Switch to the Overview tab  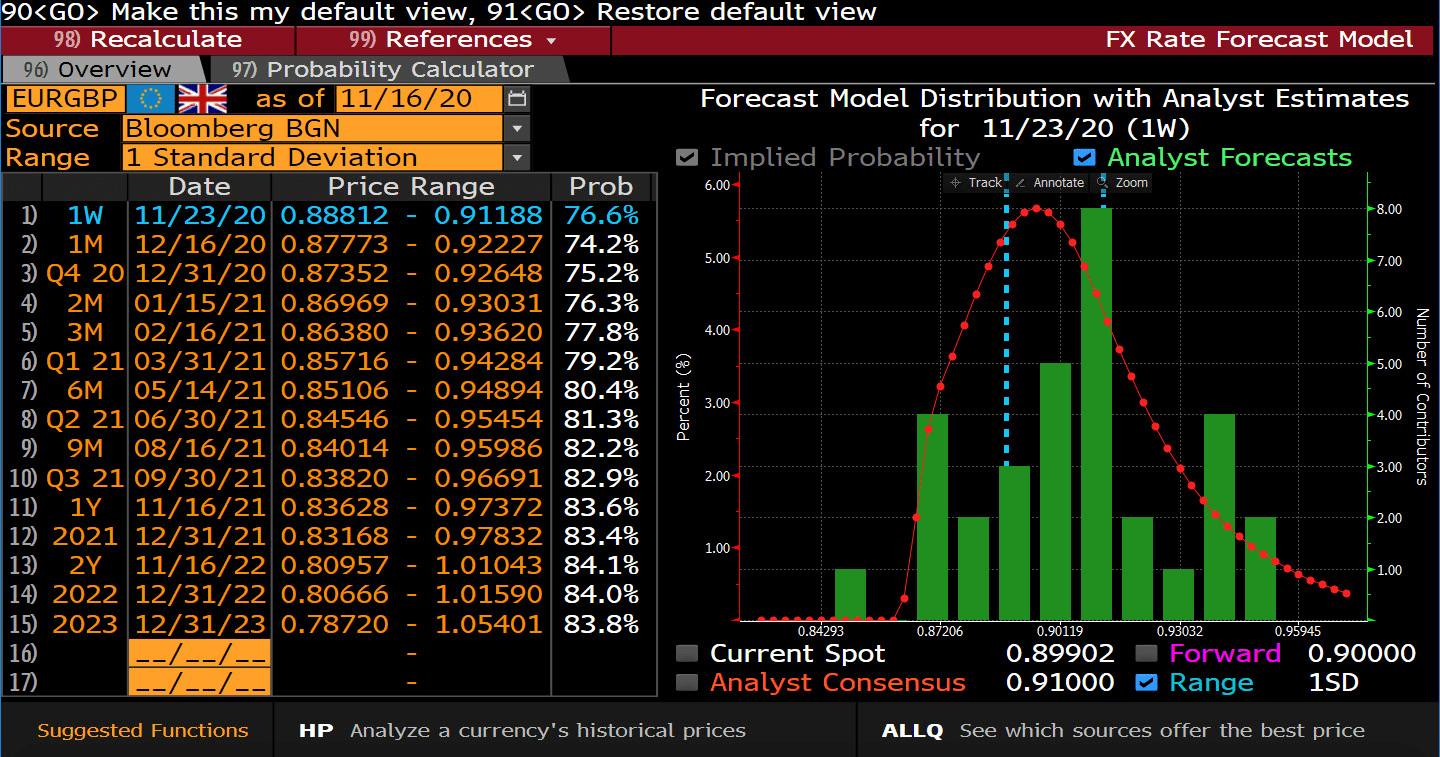pyautogui.click(x=103, y=70)
